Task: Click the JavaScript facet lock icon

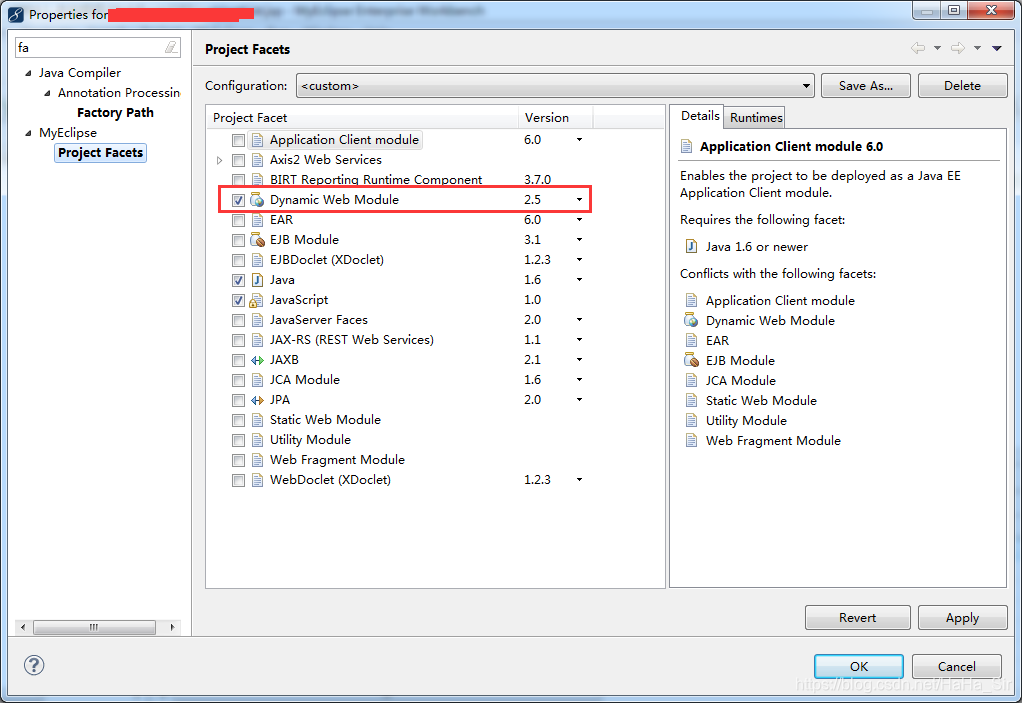Action: coord(257,300)
